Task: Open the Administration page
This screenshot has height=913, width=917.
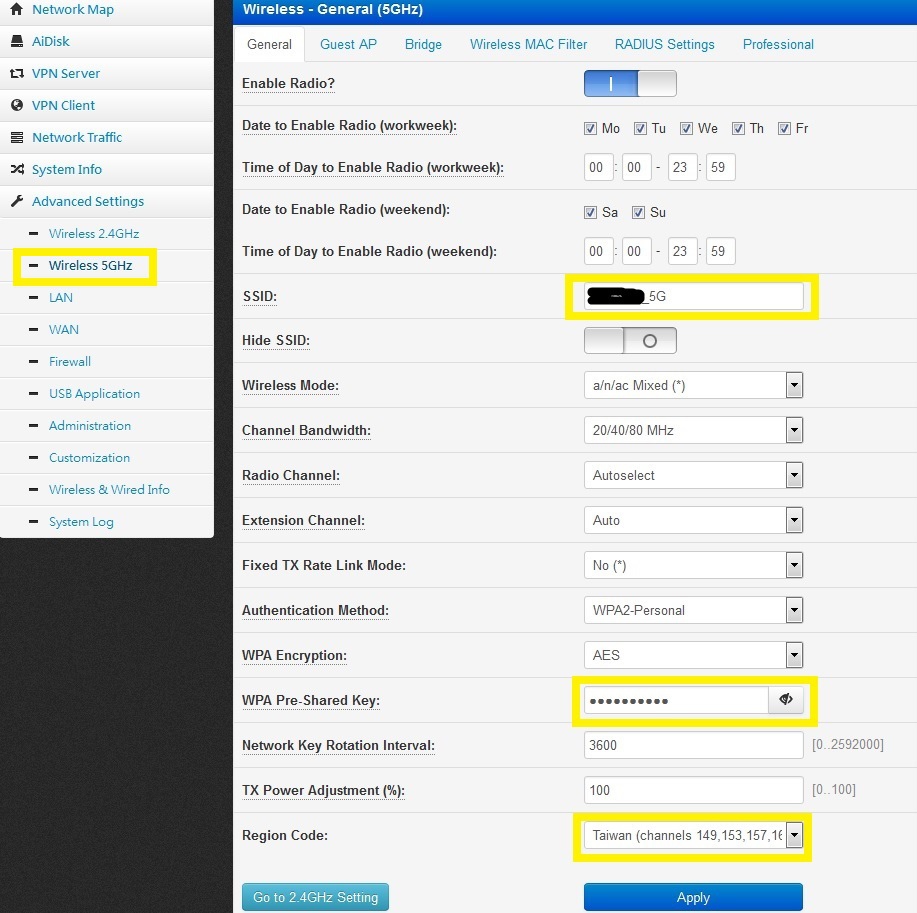Action: pyautogui.click(x=89, y=426)
